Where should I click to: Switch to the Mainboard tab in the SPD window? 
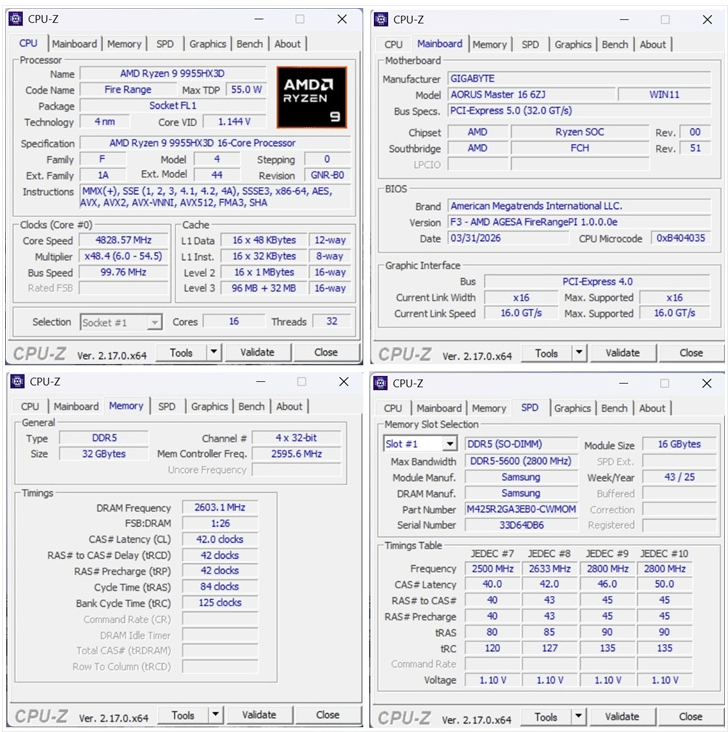[439, 408]
